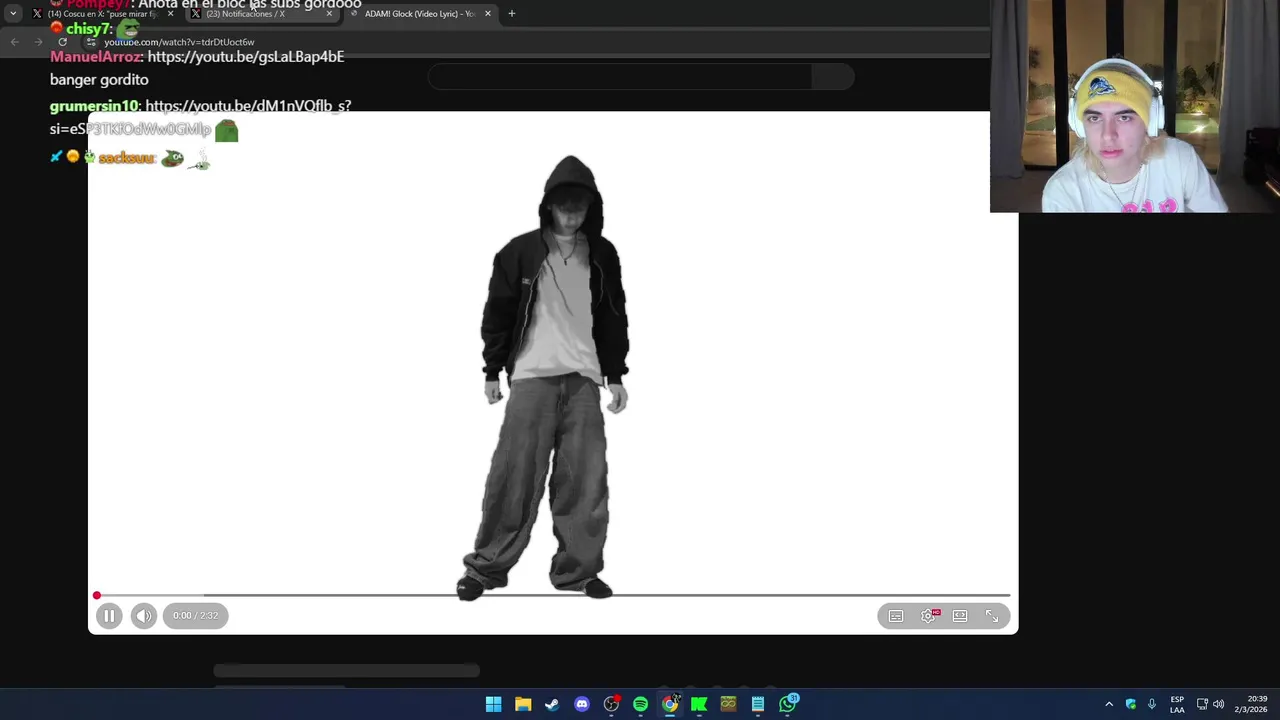Viewport: 1280px width, 720px height.
Task: Open the Notepad app in the taskbar
Action: 758,704
